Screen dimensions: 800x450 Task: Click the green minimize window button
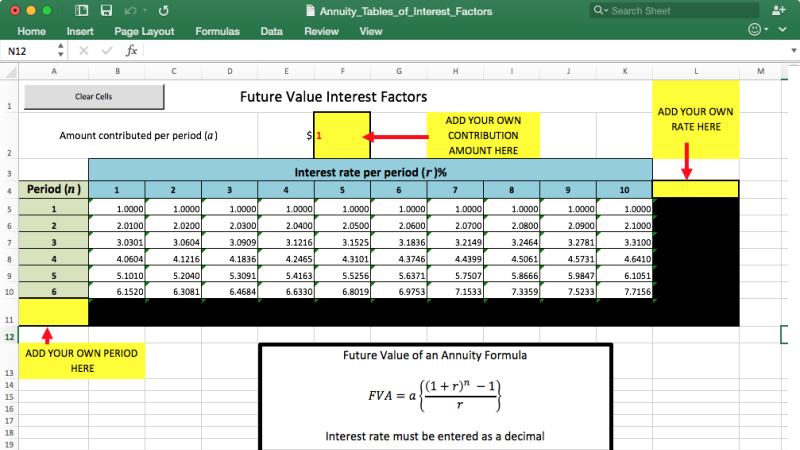point(47,10)
